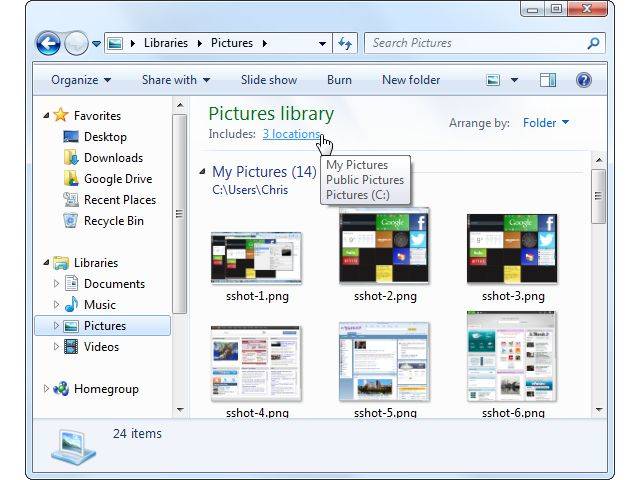Click the Forward navigation arrow button
640x480 pixels.
point(76,43)
